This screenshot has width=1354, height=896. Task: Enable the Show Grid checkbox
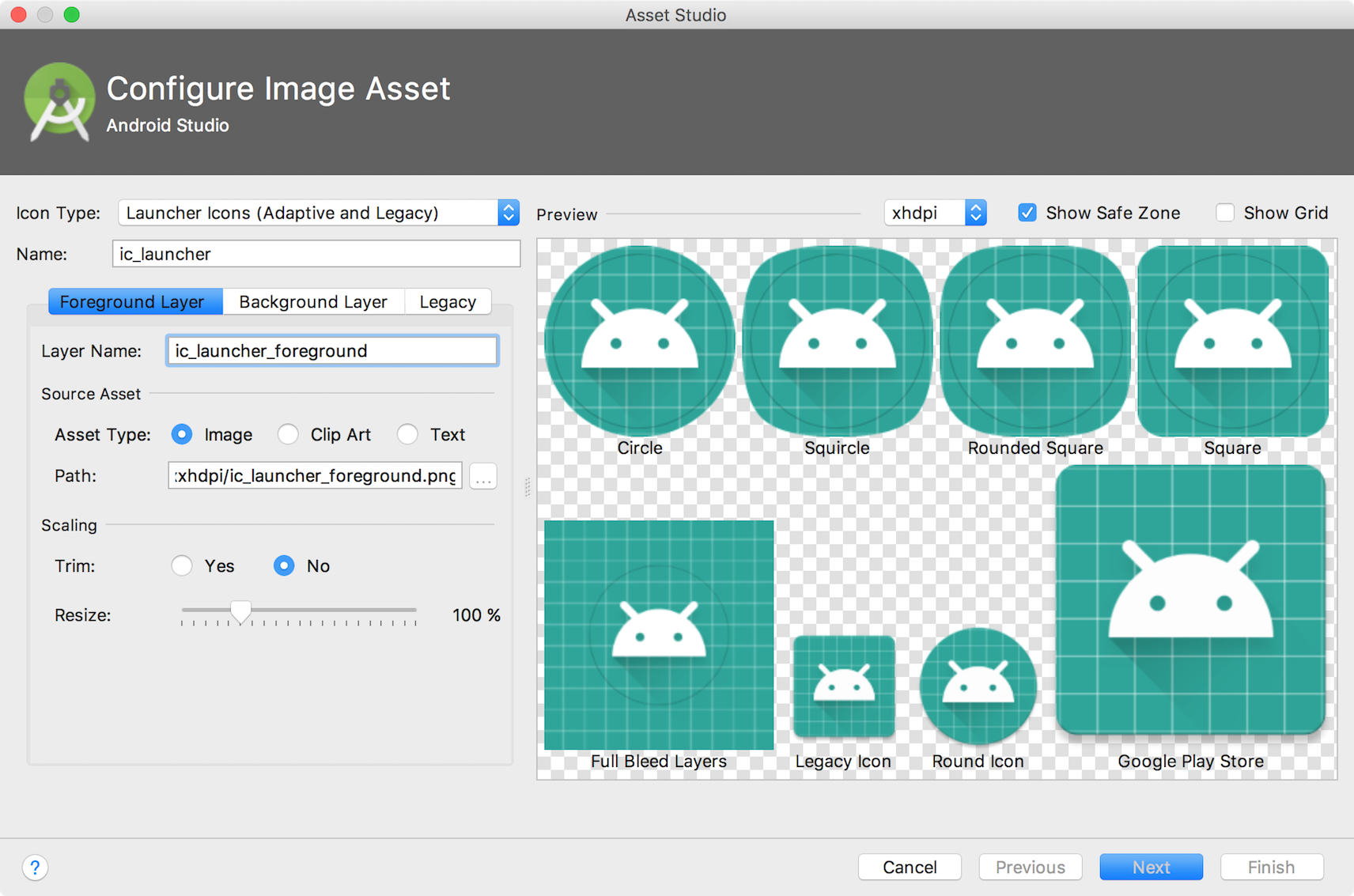coord(1225,212)
